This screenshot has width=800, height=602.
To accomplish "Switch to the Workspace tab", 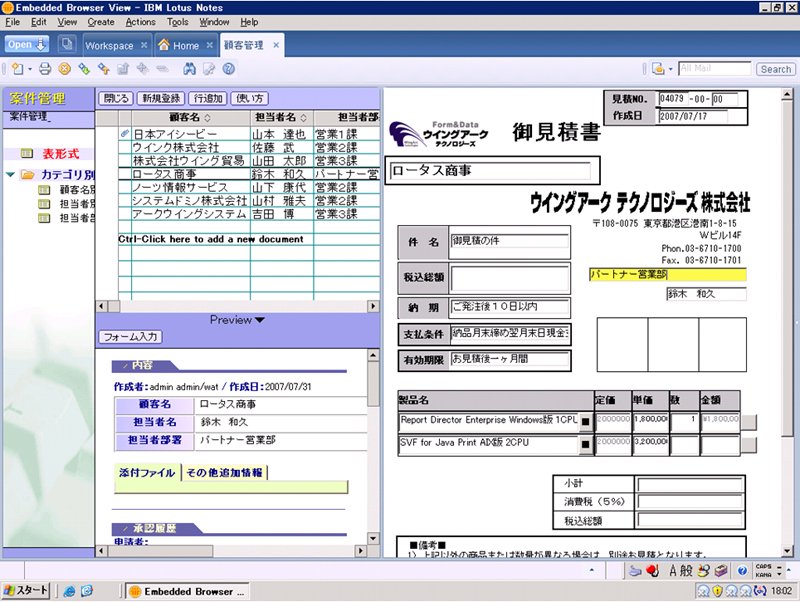I will tap(109, 45).
